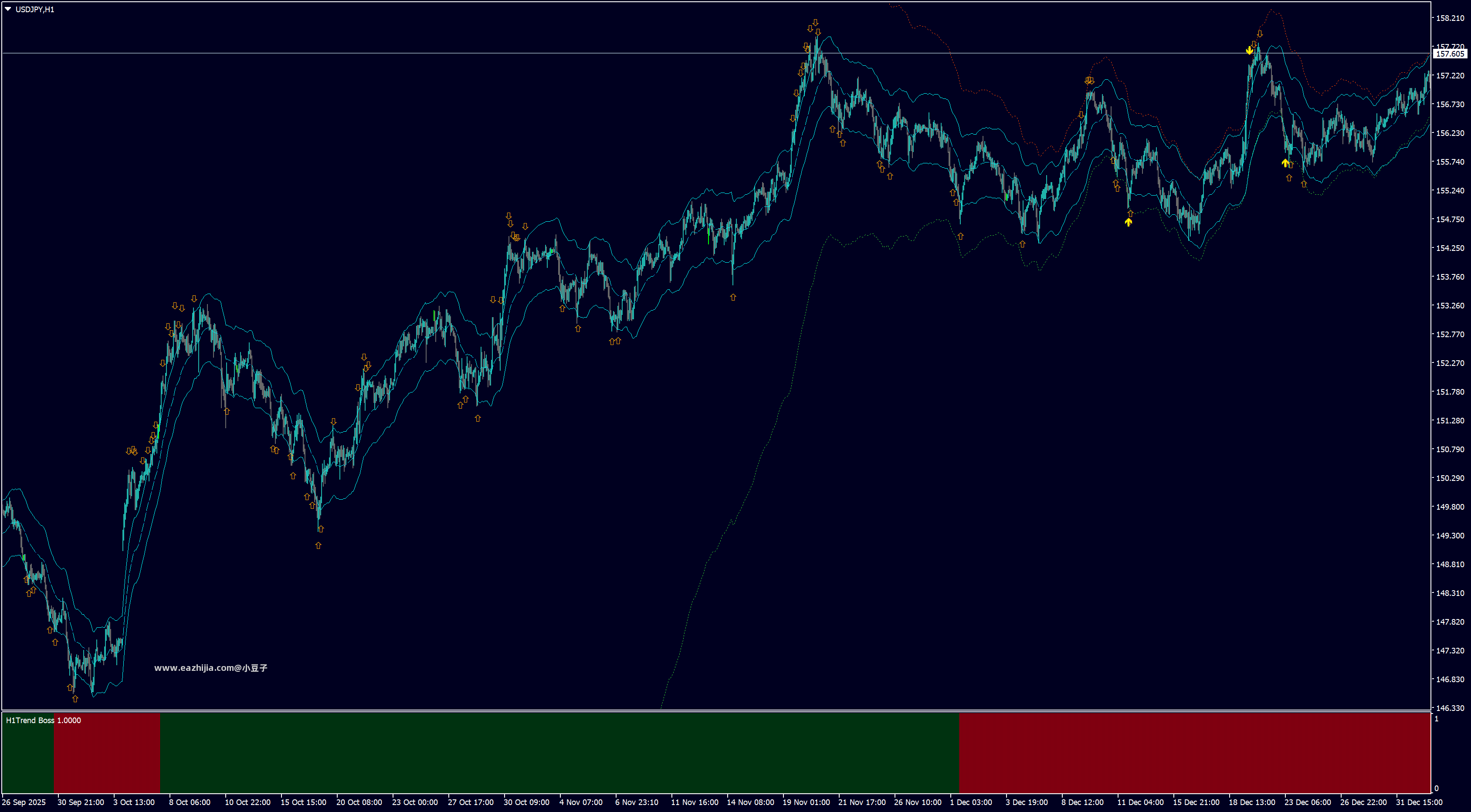Viewport: 1471px width, 812px height.
Task: Click the 150.790 price scale label
Action: [x=1450, y=450]
